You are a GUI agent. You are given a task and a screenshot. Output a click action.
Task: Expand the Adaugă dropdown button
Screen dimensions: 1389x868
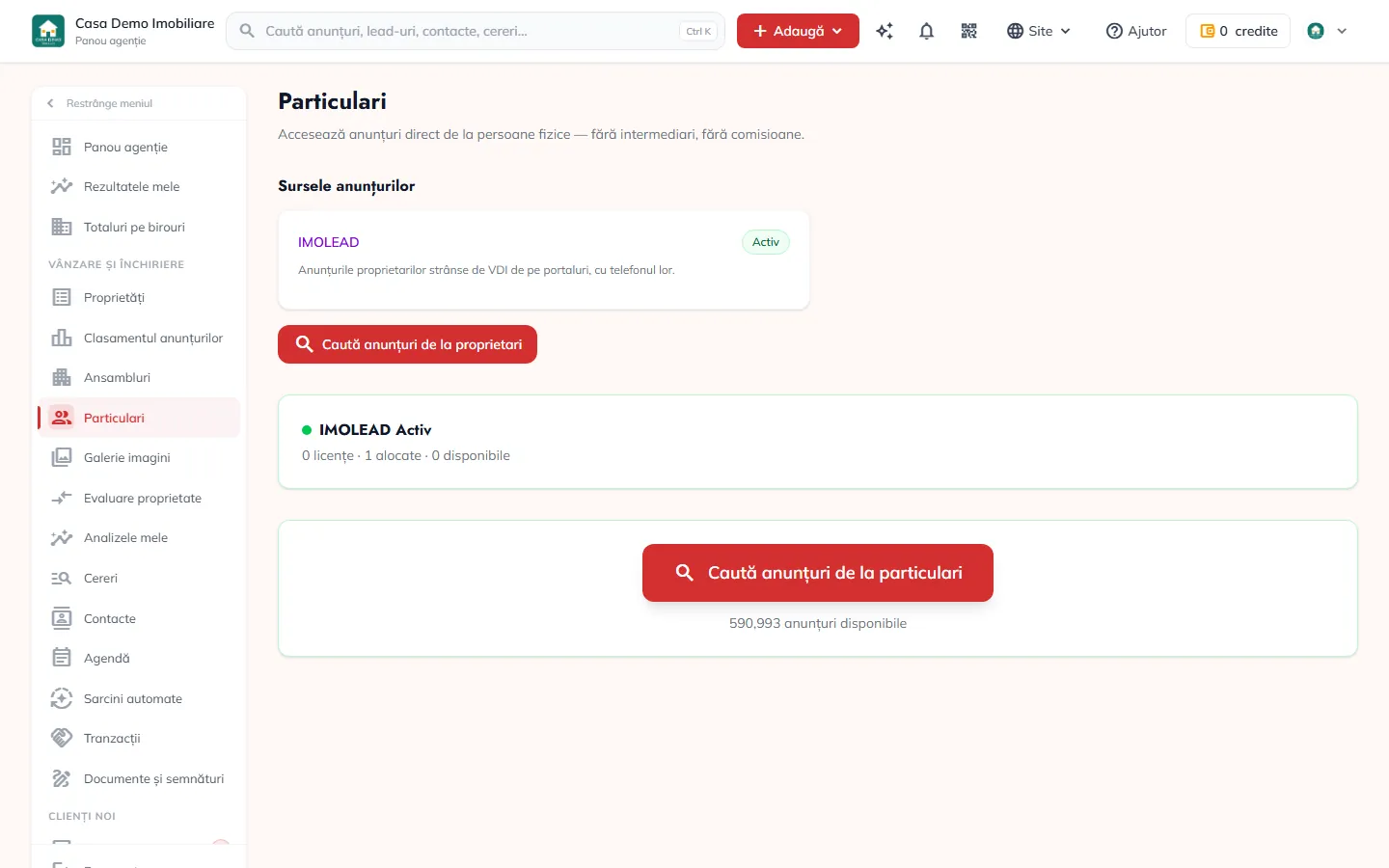[x=798, y=31]
